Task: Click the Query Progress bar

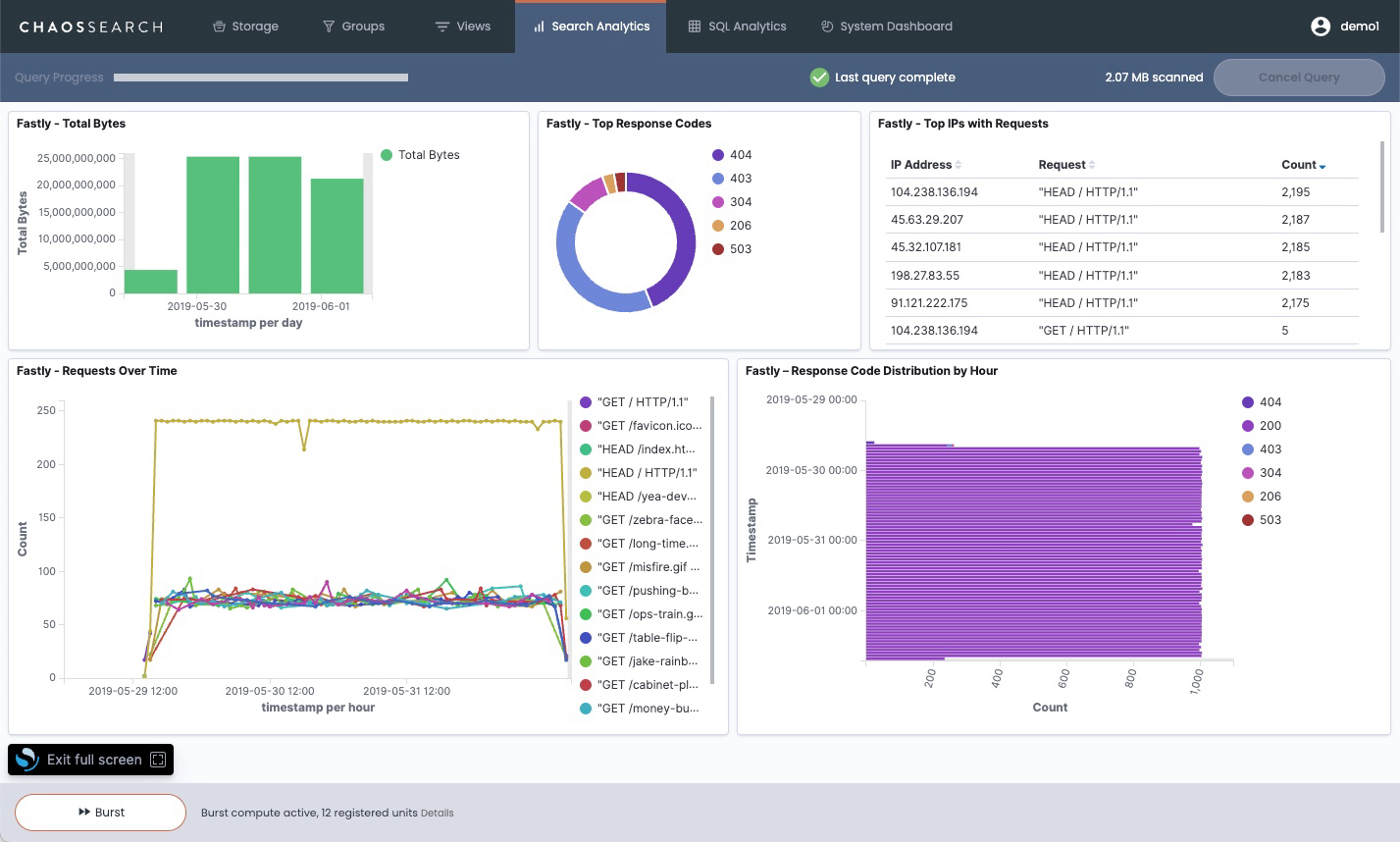Action: click(x=260, y=77)
